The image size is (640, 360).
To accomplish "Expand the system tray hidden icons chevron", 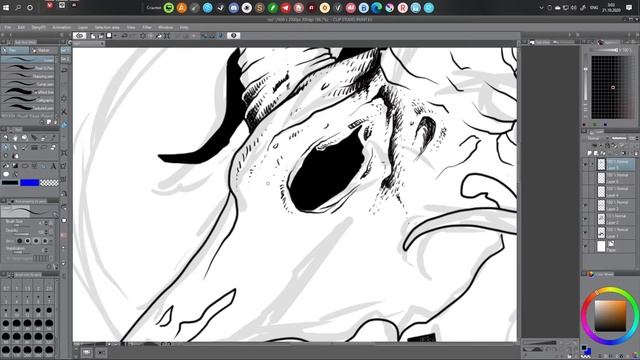I will pos(541,8).
